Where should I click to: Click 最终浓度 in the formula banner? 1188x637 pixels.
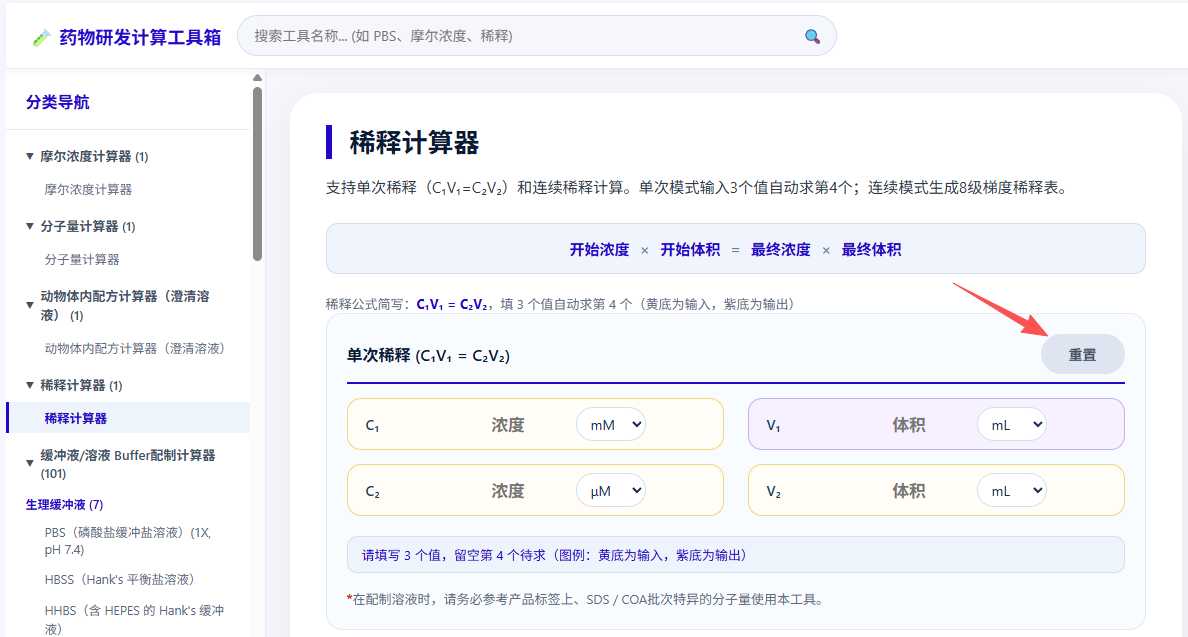780,249
